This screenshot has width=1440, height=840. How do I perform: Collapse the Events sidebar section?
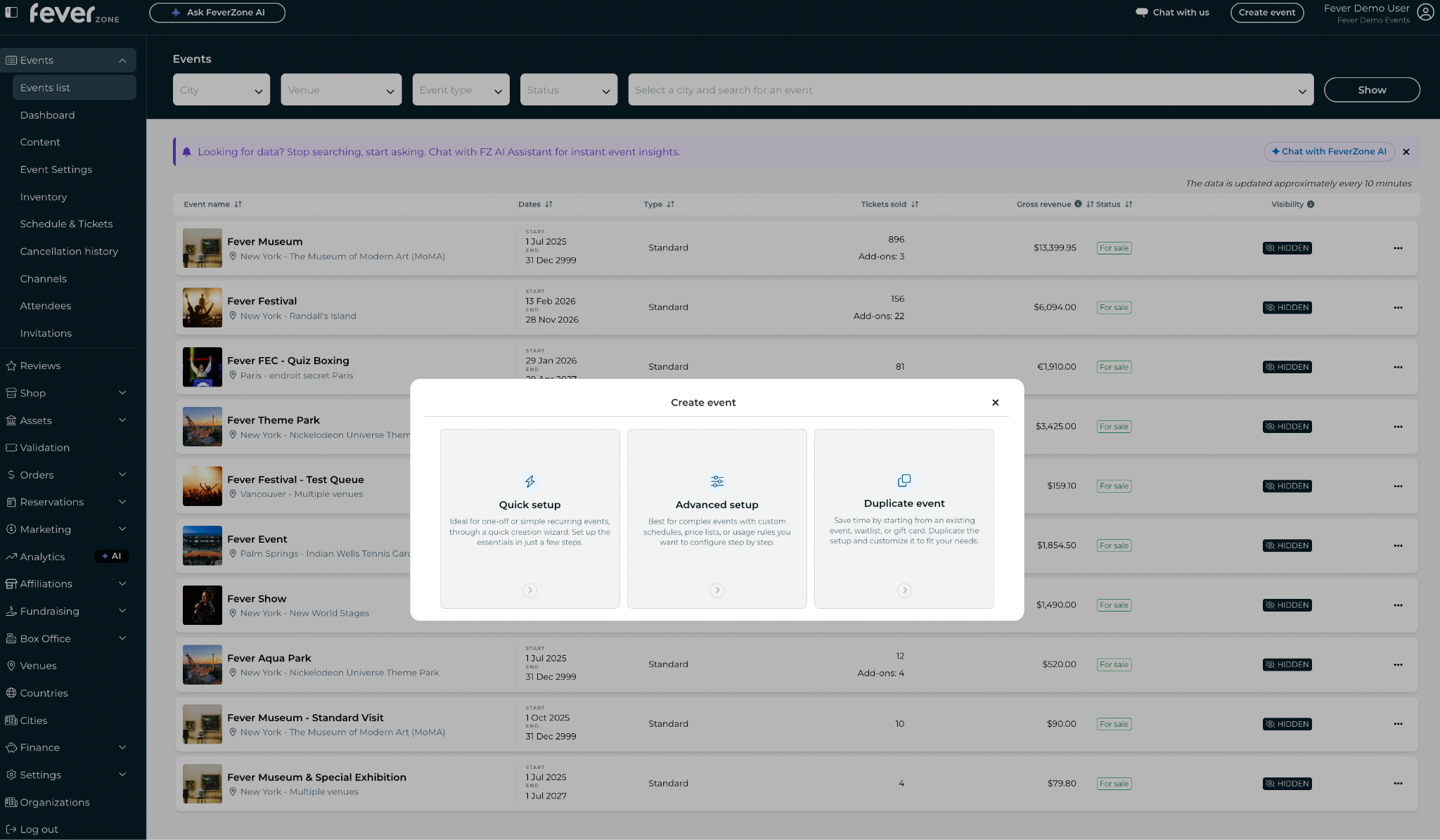tap(122, 60)
